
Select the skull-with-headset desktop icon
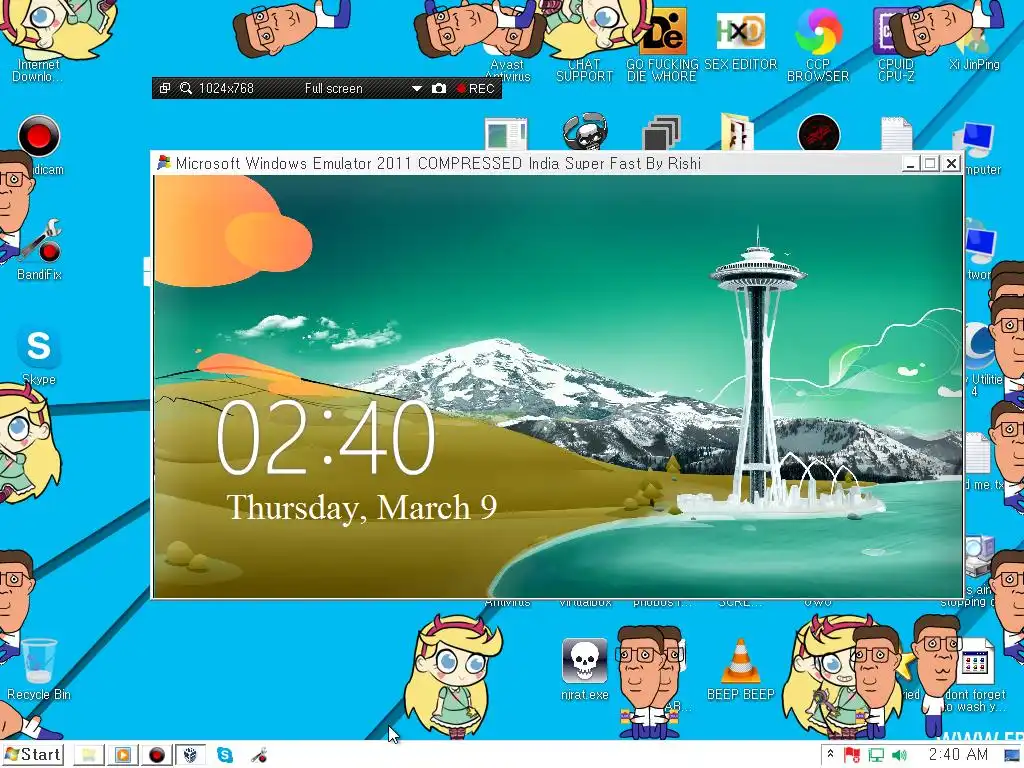click(x=585, y=132)
